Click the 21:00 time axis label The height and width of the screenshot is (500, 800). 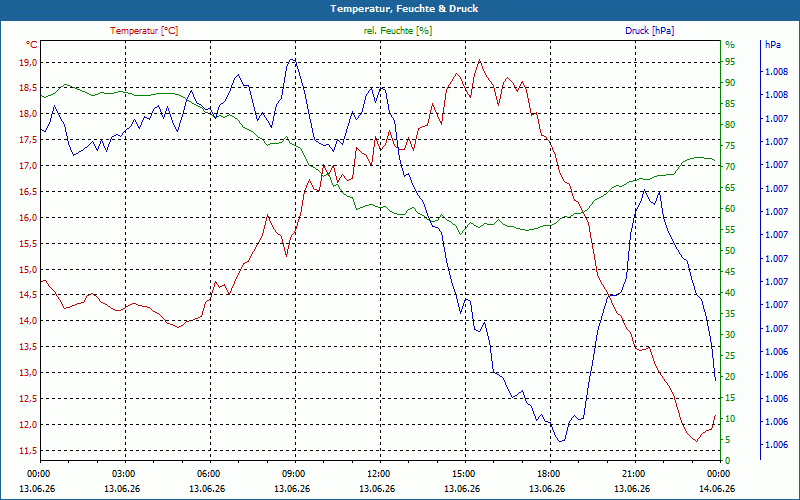(632, 473)
